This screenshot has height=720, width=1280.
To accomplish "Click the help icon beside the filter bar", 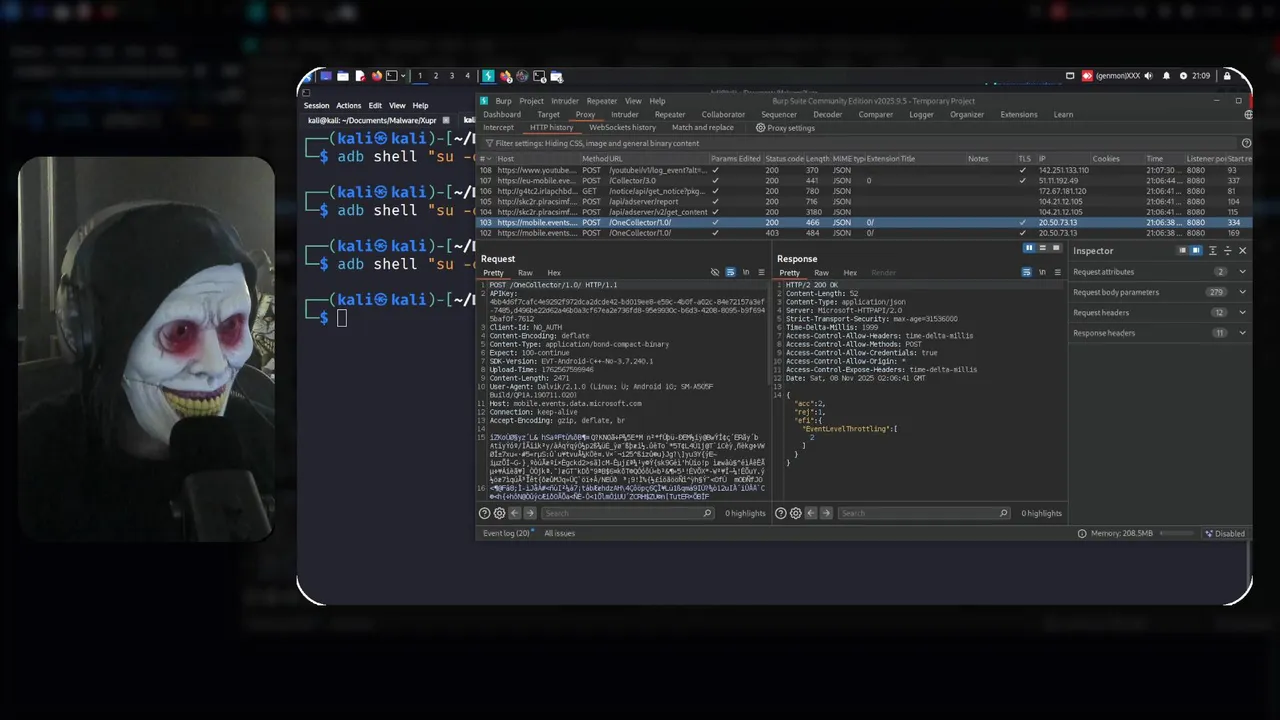I will pyautogui.click(x=1246, y=143).
